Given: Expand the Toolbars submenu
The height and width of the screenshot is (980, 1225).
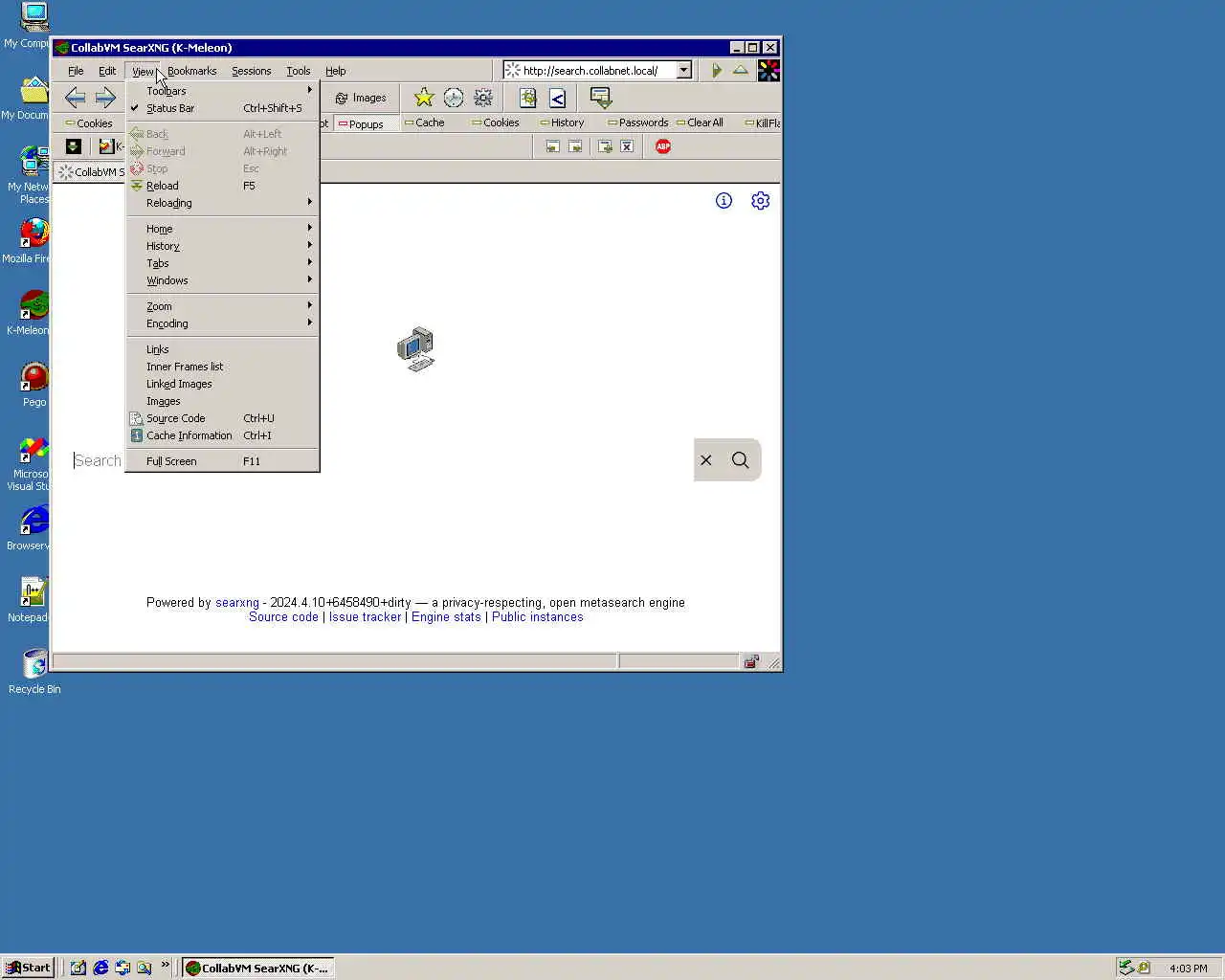Looking at the screenshot, I should [222, 91].
